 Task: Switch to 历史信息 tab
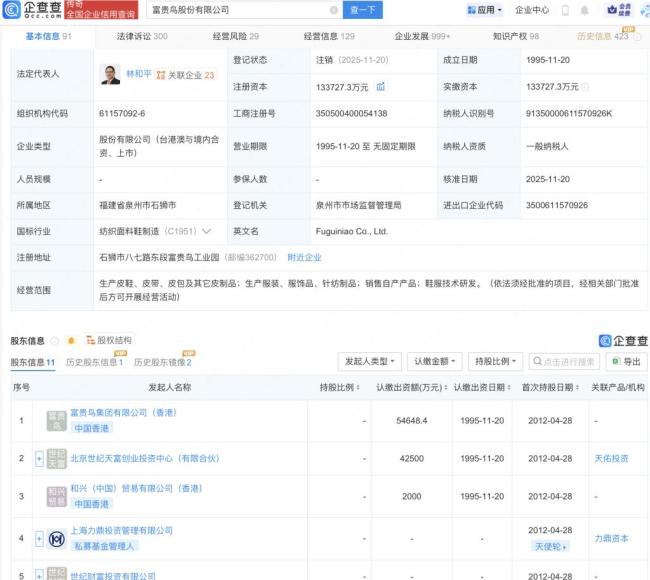pos(603,36)
